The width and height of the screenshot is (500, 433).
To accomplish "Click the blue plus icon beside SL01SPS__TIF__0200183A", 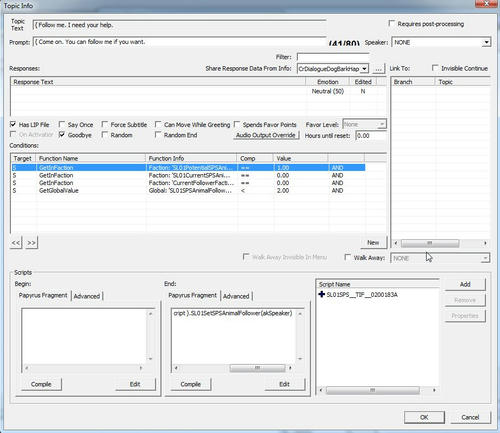I will [322, 294].
